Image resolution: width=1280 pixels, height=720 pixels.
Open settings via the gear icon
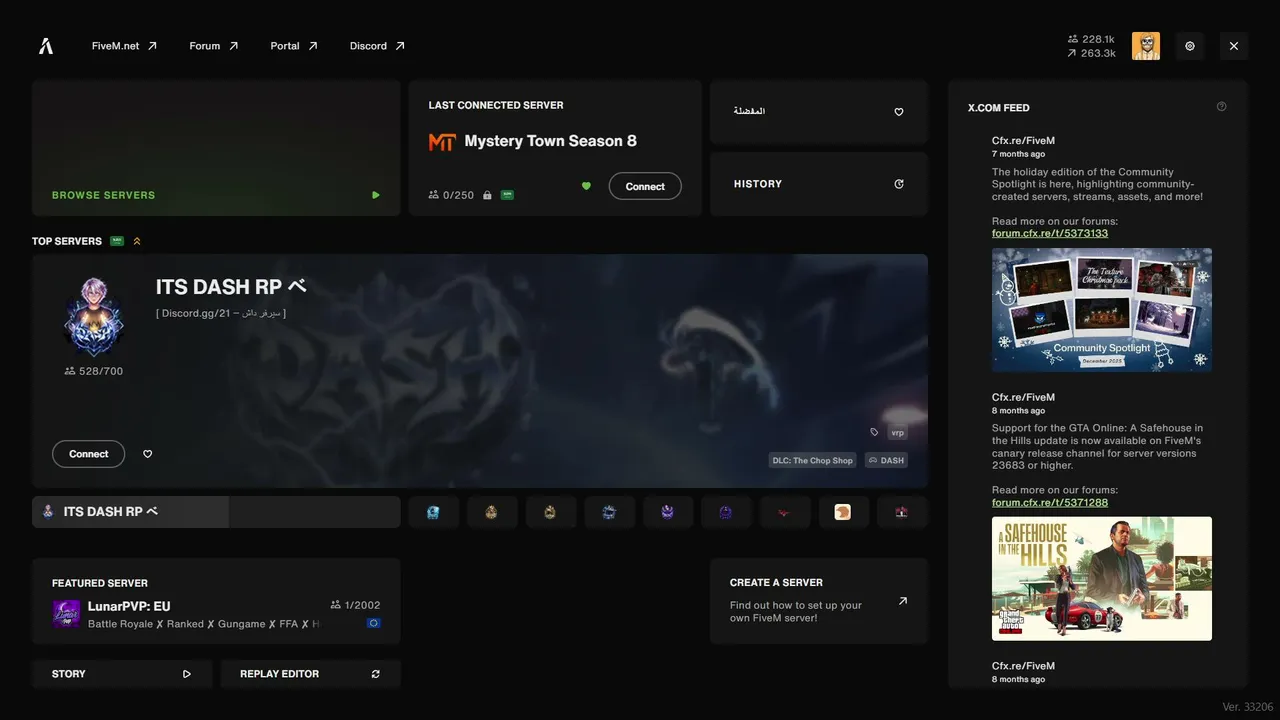[1190, 46]
